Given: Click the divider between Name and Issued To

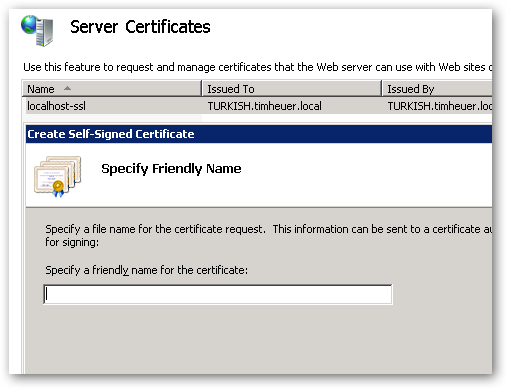Looking at the screenshot, I should pos(202,89).
